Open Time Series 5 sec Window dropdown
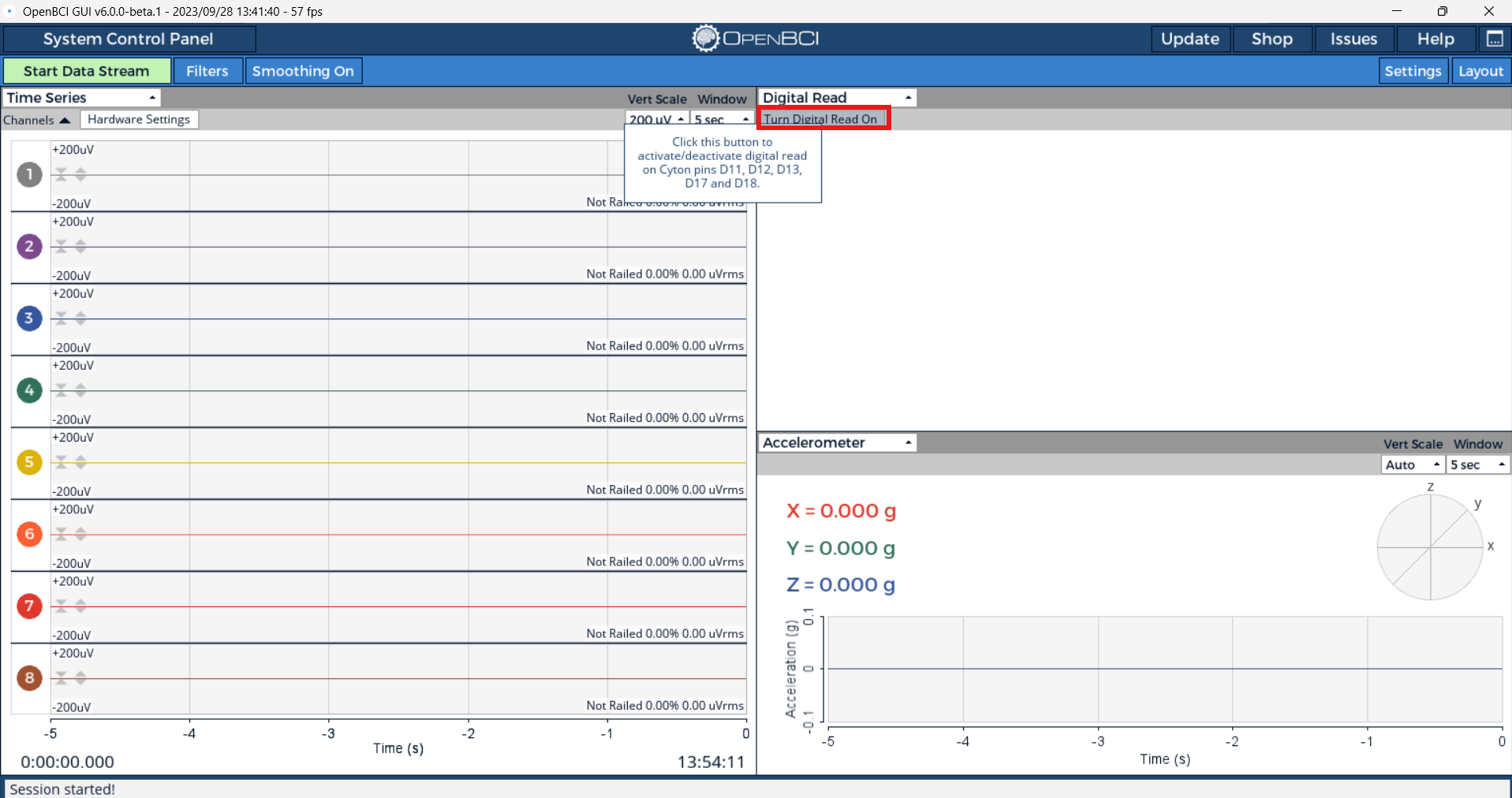This screenshot has width=1512, height=798. [x=722, y=119]
